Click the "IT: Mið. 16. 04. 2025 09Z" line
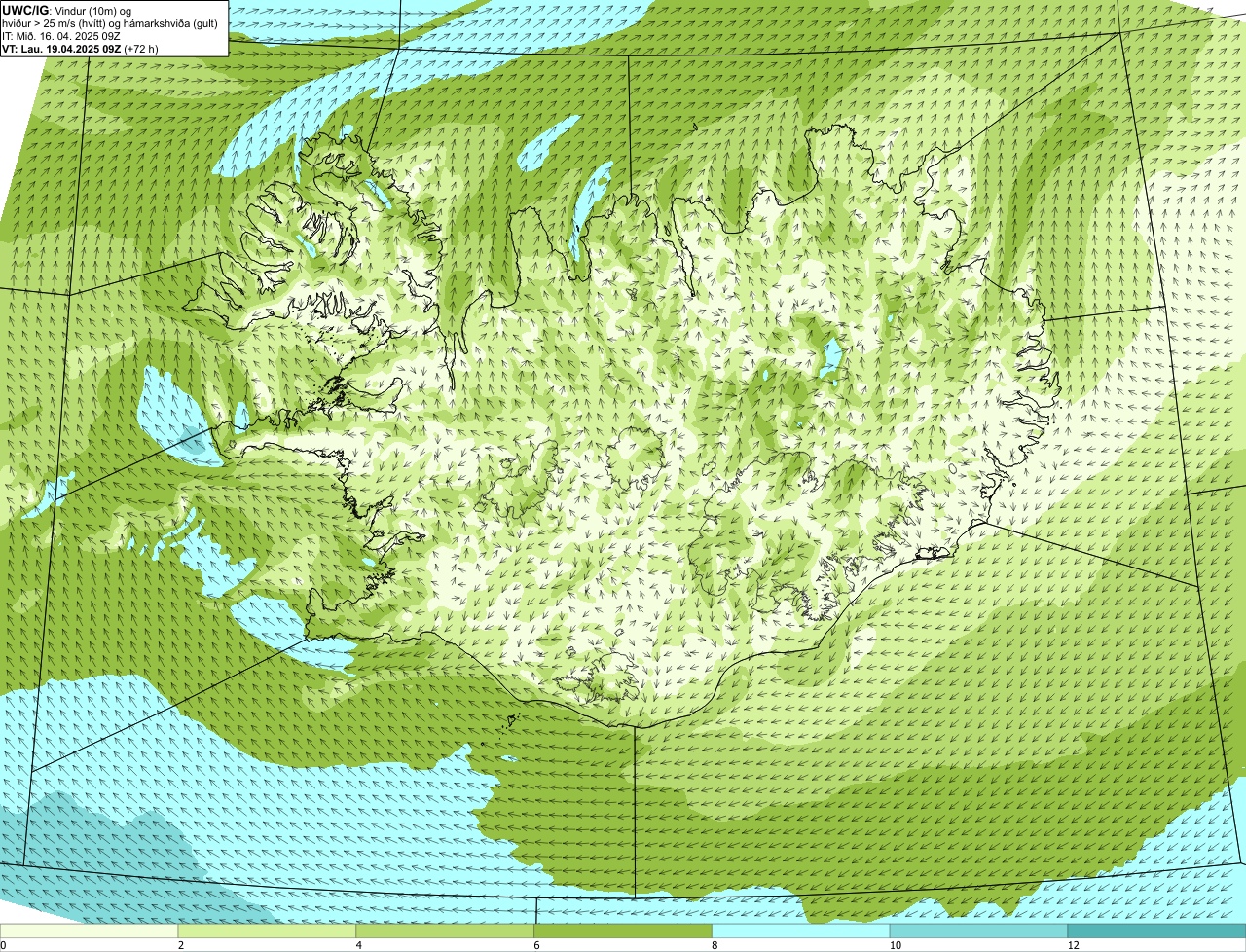The height and width of the screenshot is (952, 1246). pos(61,35)
